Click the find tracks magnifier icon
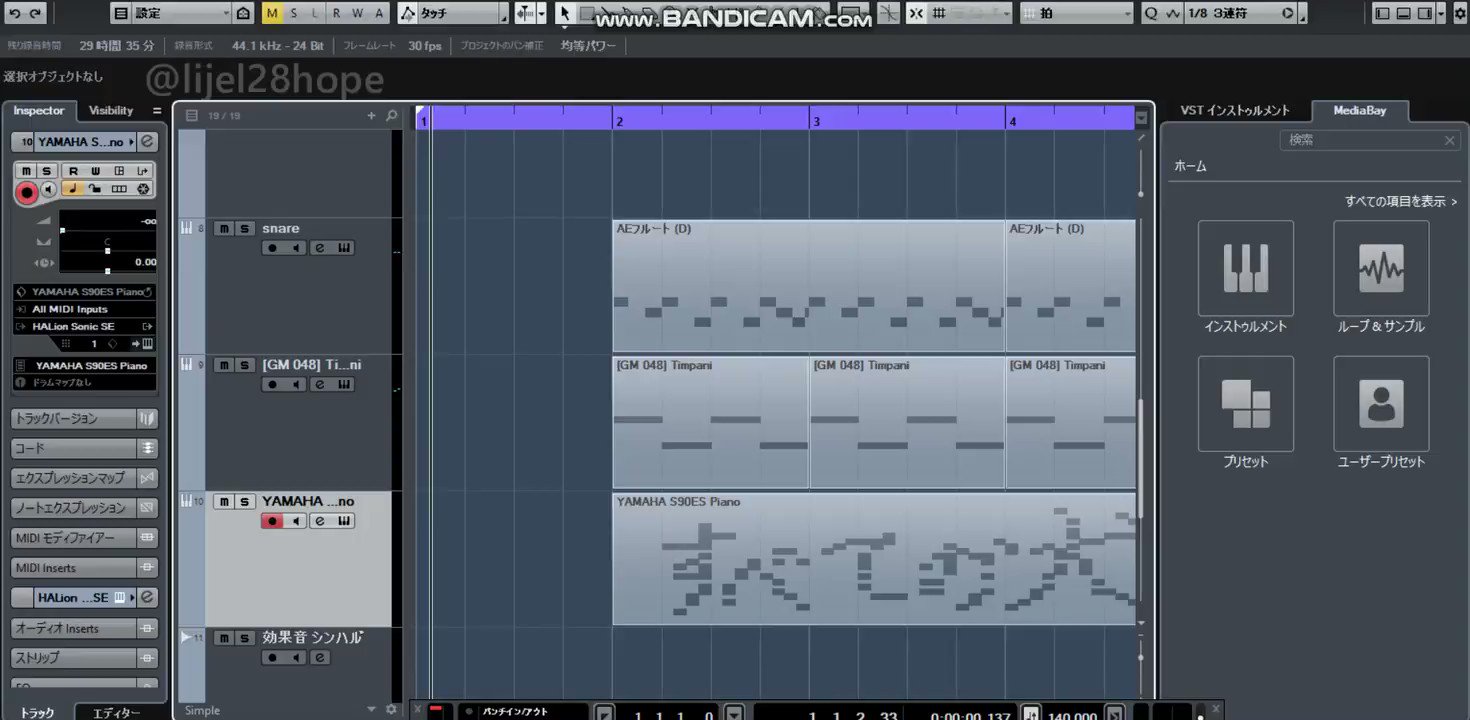This screenshot has width=1470, height=720. (x=391, y=116)
